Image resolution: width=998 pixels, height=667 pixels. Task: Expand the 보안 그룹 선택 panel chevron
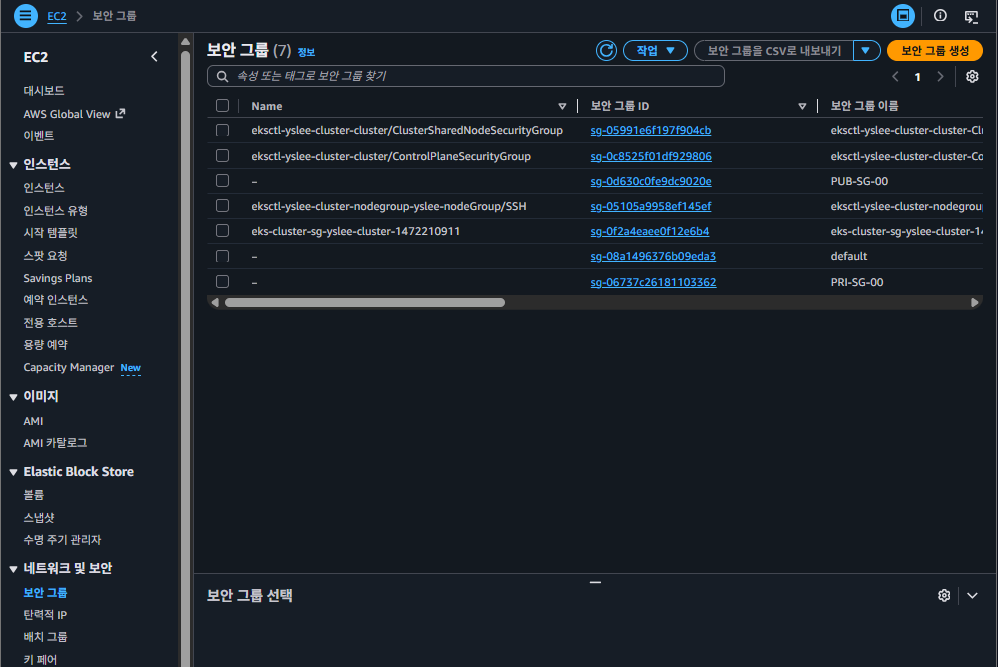click(x=972, y=596)
